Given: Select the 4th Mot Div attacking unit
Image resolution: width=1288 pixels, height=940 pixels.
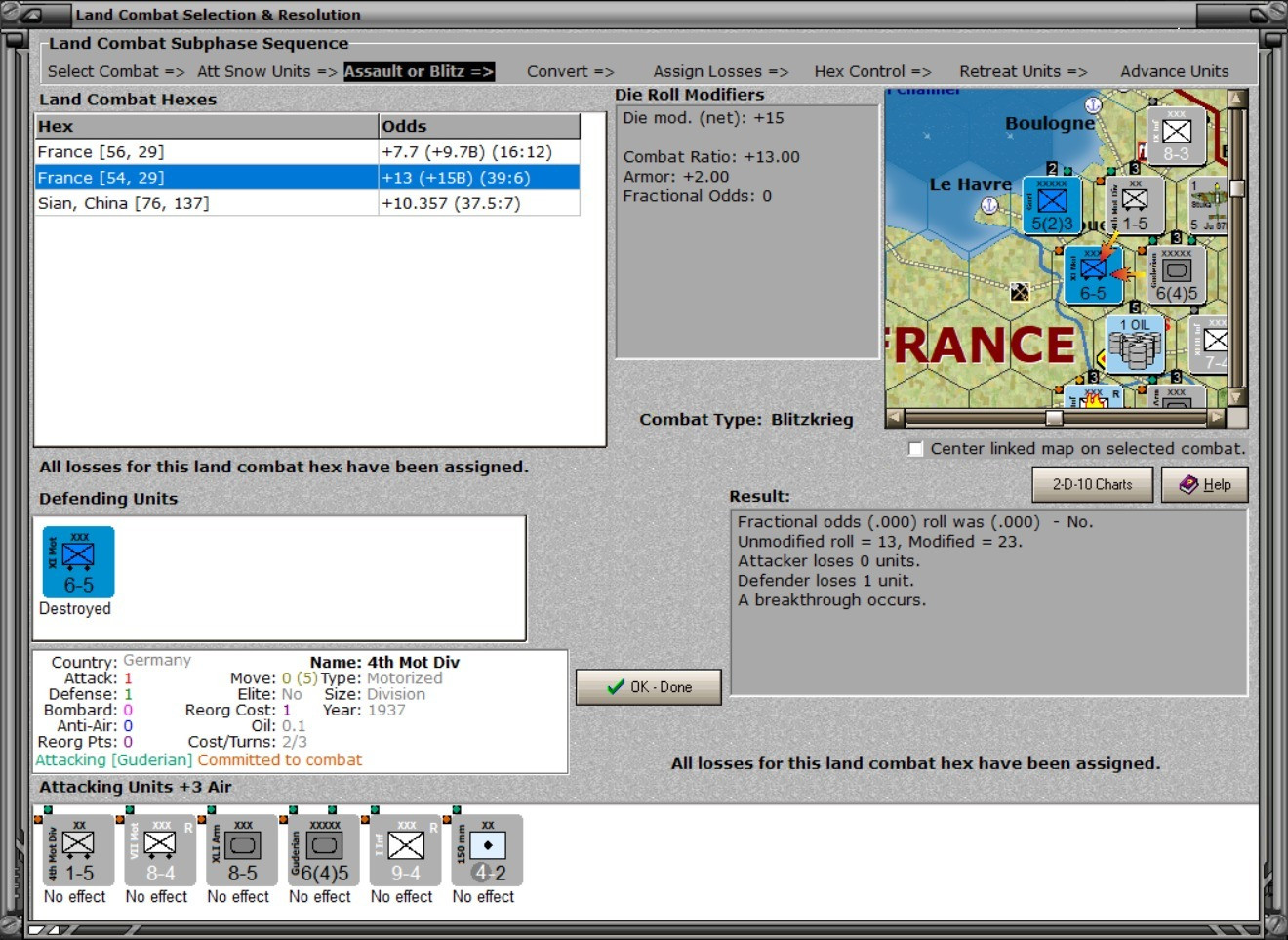Looking at the screenshot, I should [78, 850].
